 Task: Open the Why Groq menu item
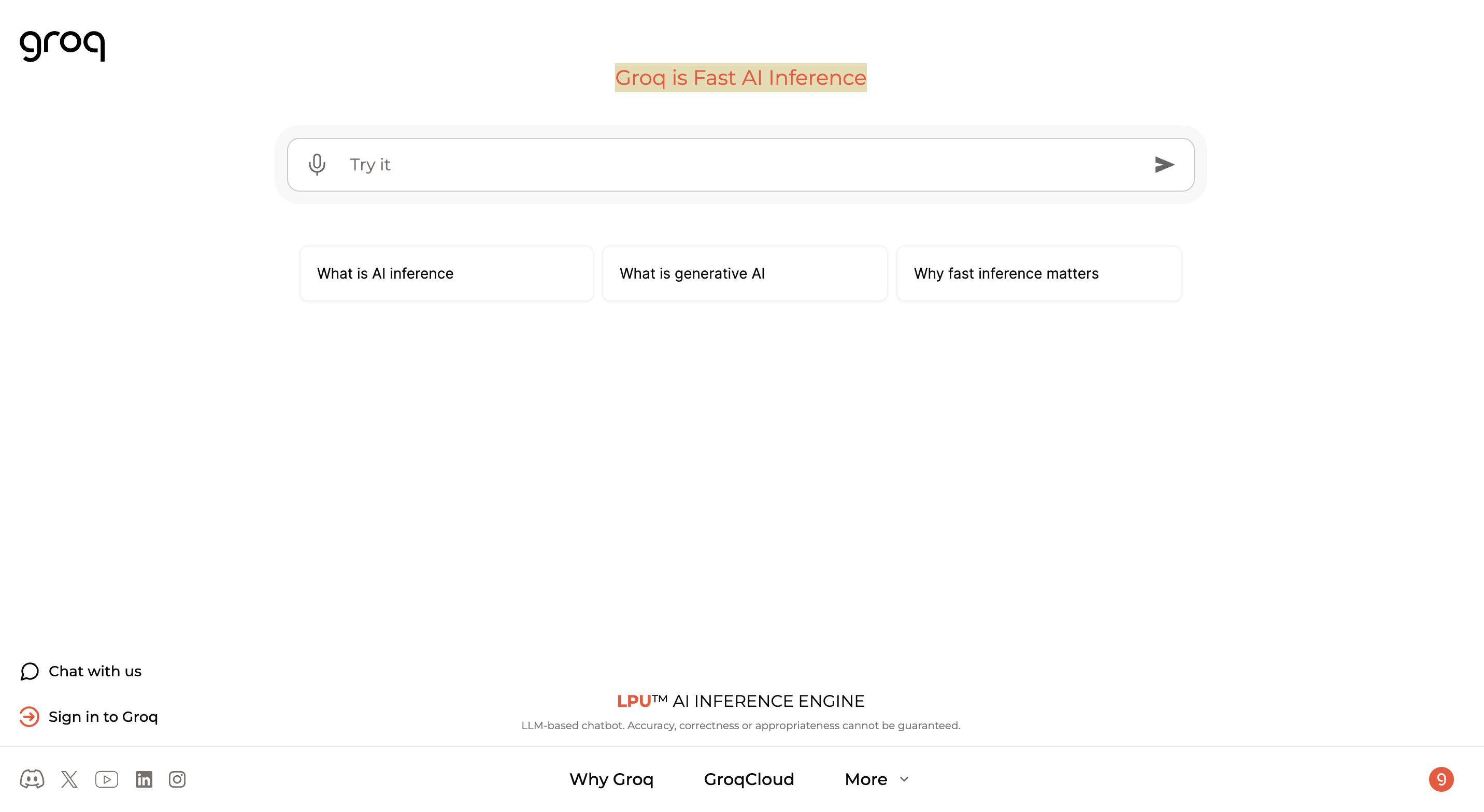click(x=611, y=779)
